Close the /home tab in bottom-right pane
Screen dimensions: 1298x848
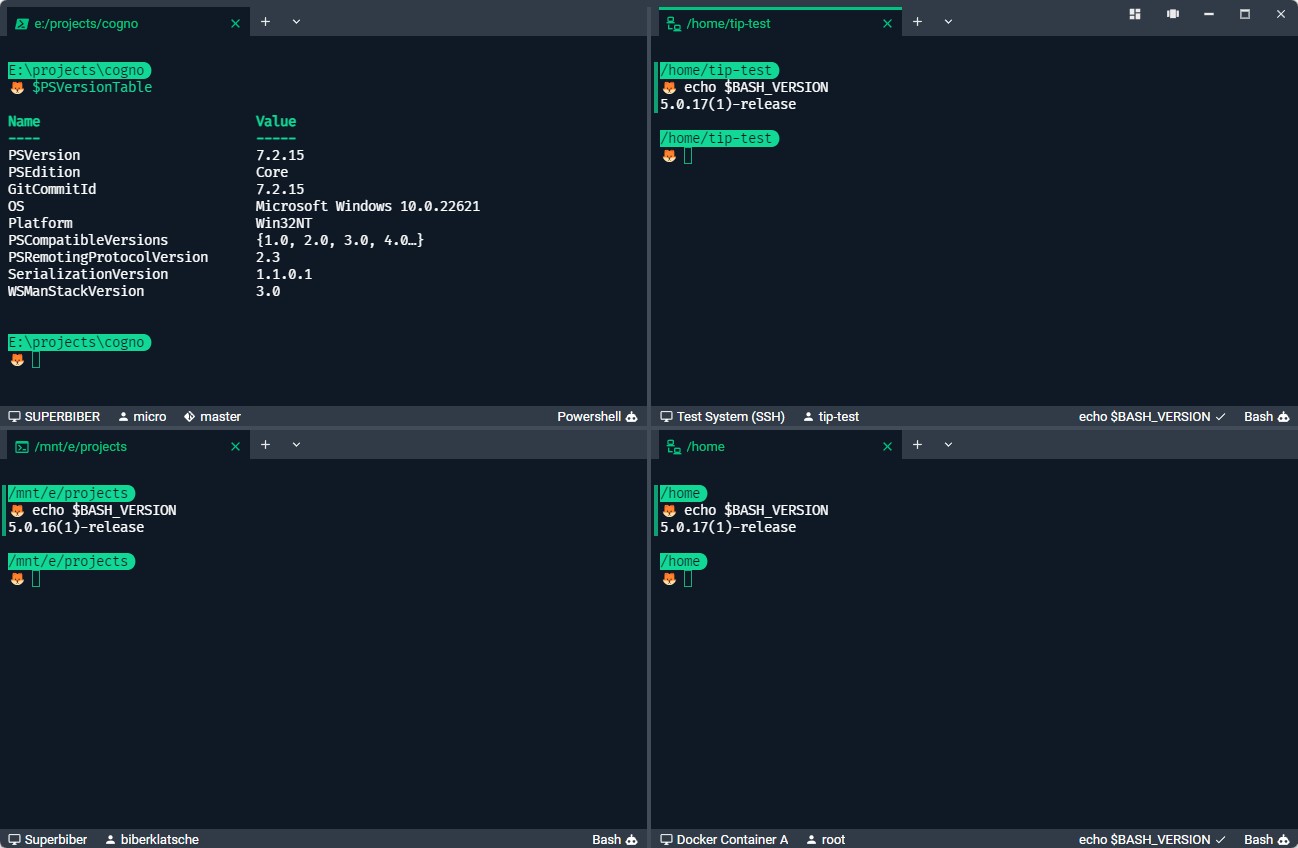pos(887,446)
